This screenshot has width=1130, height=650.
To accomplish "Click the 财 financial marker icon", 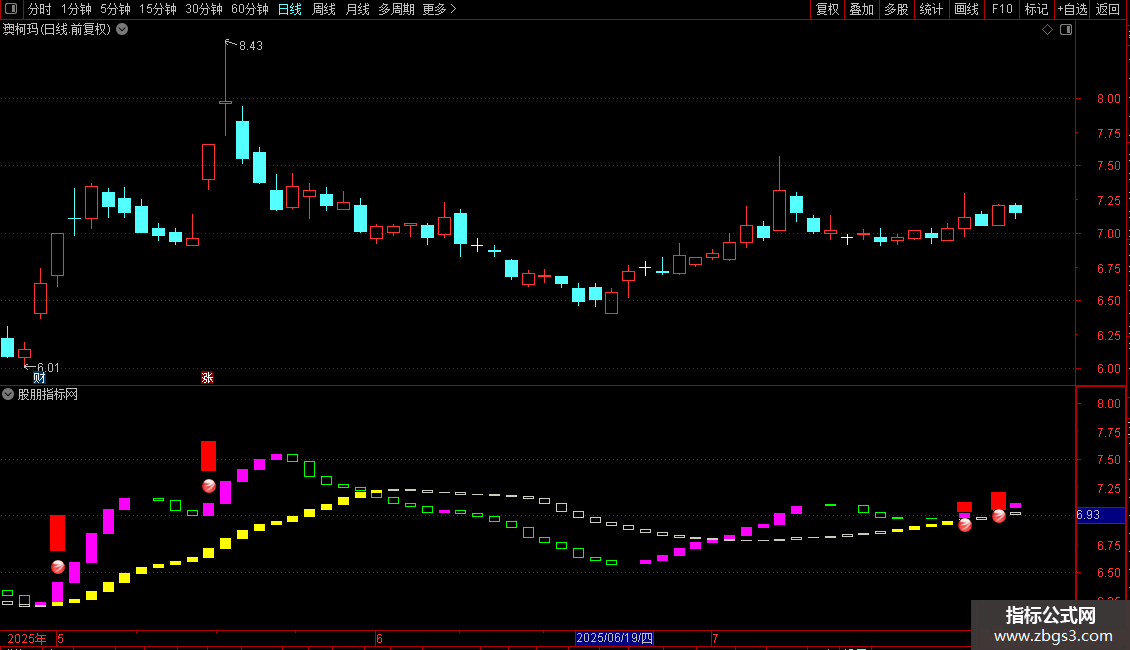I will click(x=40, y=378).
